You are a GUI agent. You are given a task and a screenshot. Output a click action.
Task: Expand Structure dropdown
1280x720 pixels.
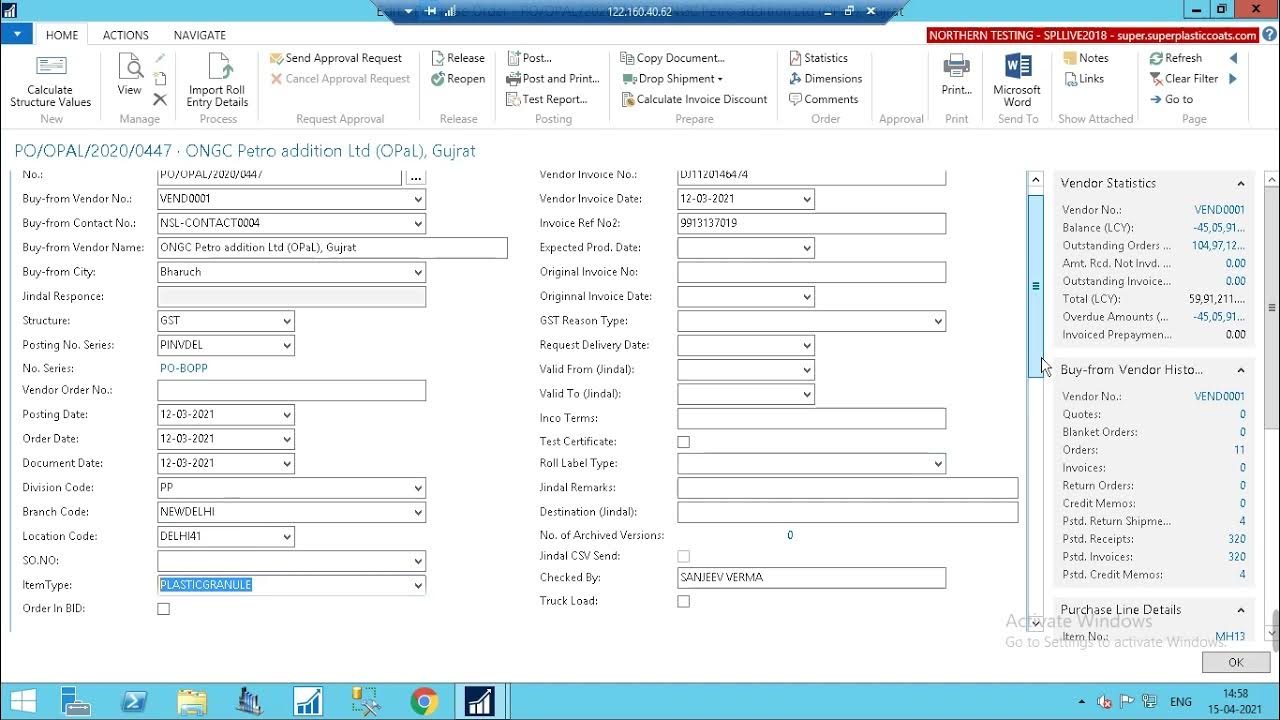coord(287,321)
